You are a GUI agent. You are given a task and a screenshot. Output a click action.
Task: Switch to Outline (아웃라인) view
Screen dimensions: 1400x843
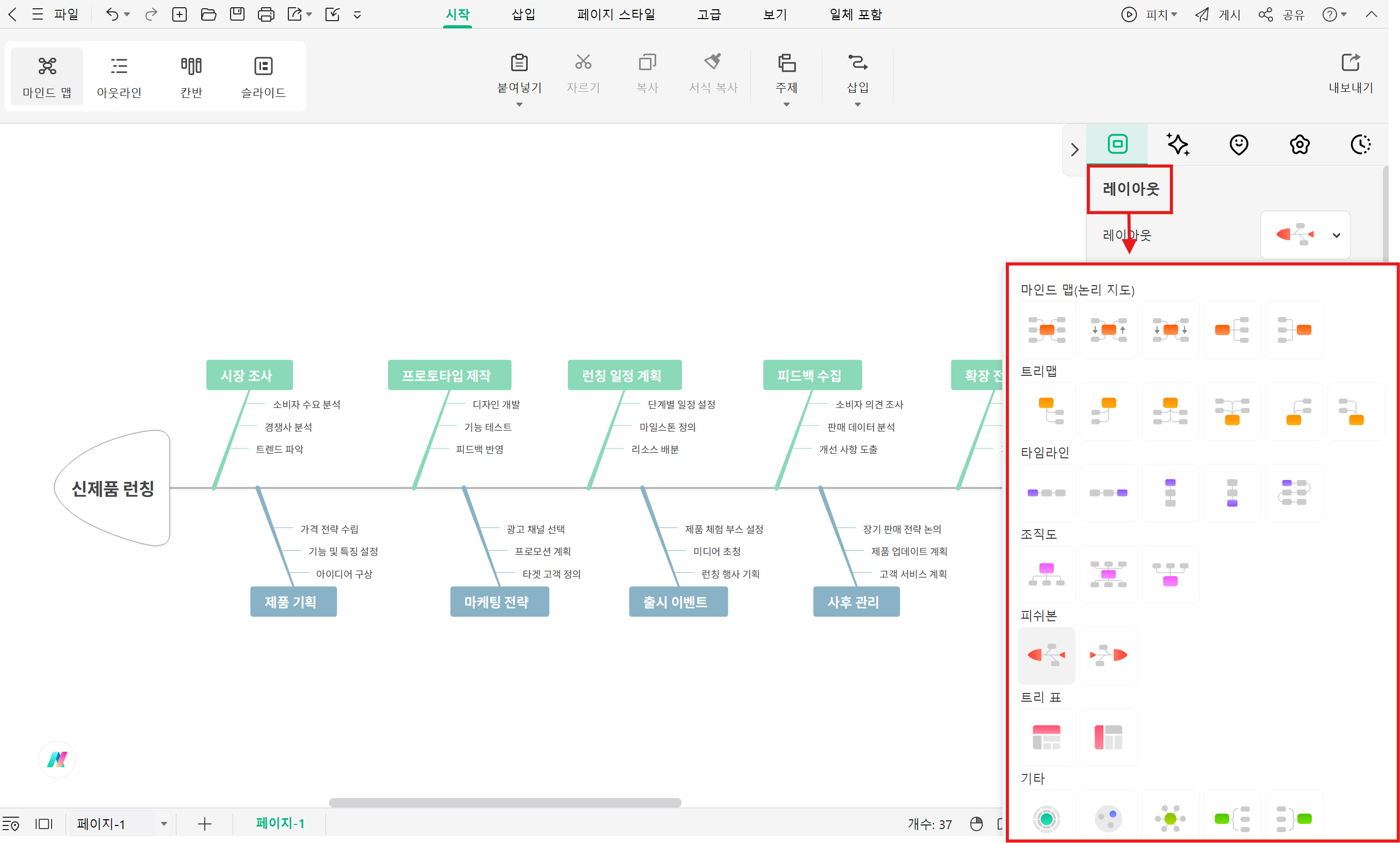119,76
